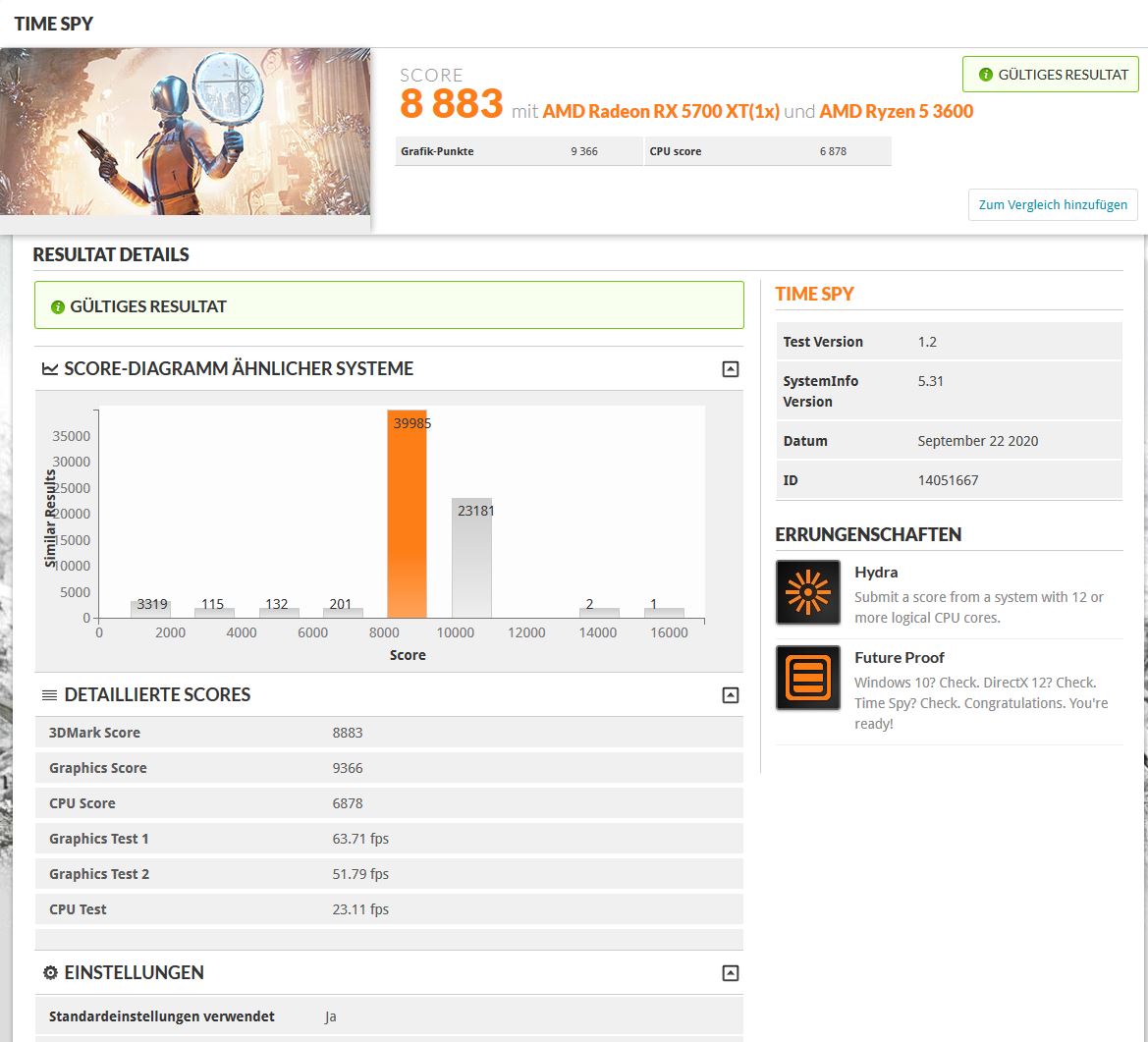Click the date September 22 2020
The width and height of the screenshot is (1148, 1042).
[x=977, y=441]
